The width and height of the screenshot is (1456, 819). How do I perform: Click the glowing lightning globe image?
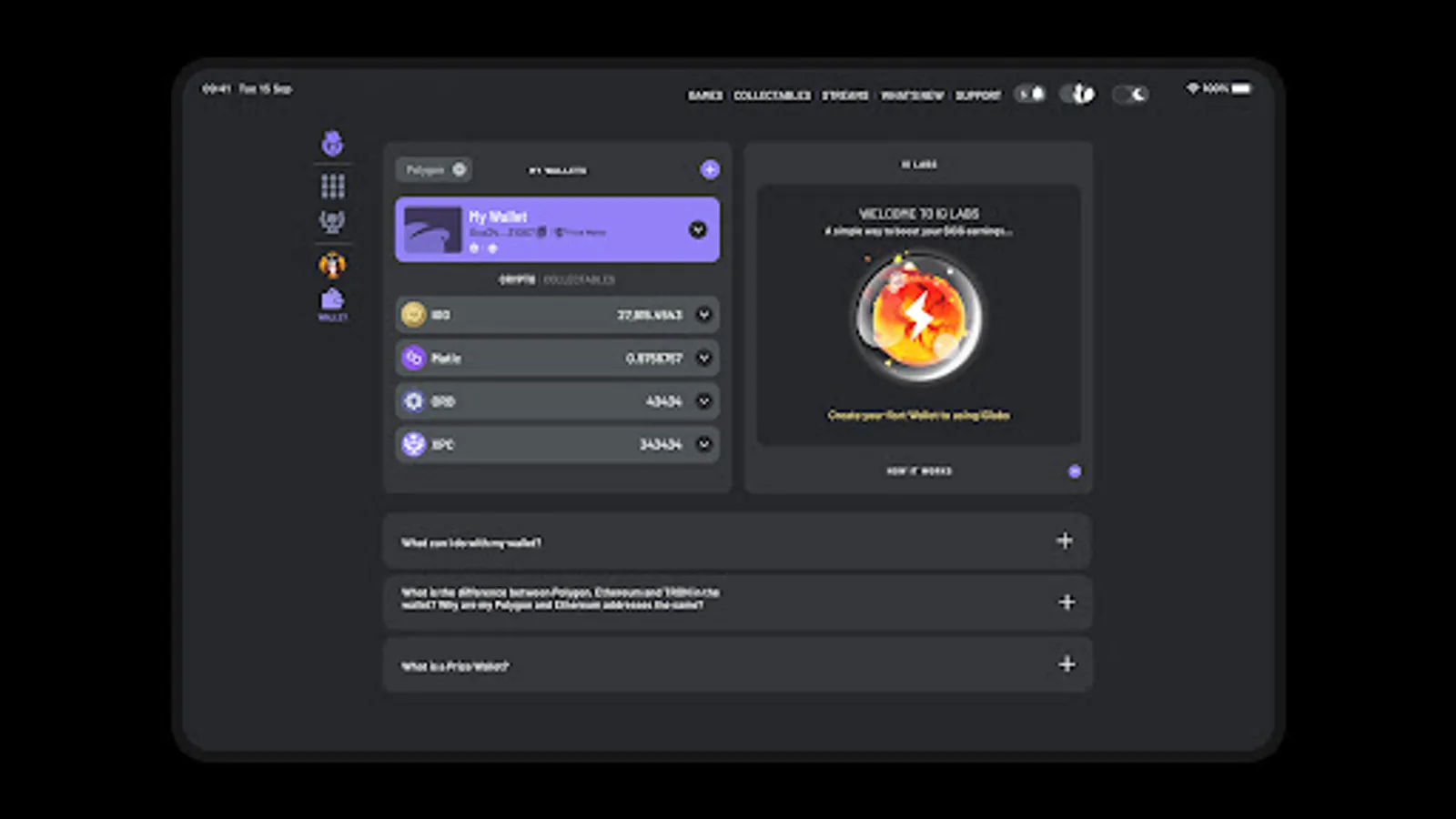click(918, 317)
